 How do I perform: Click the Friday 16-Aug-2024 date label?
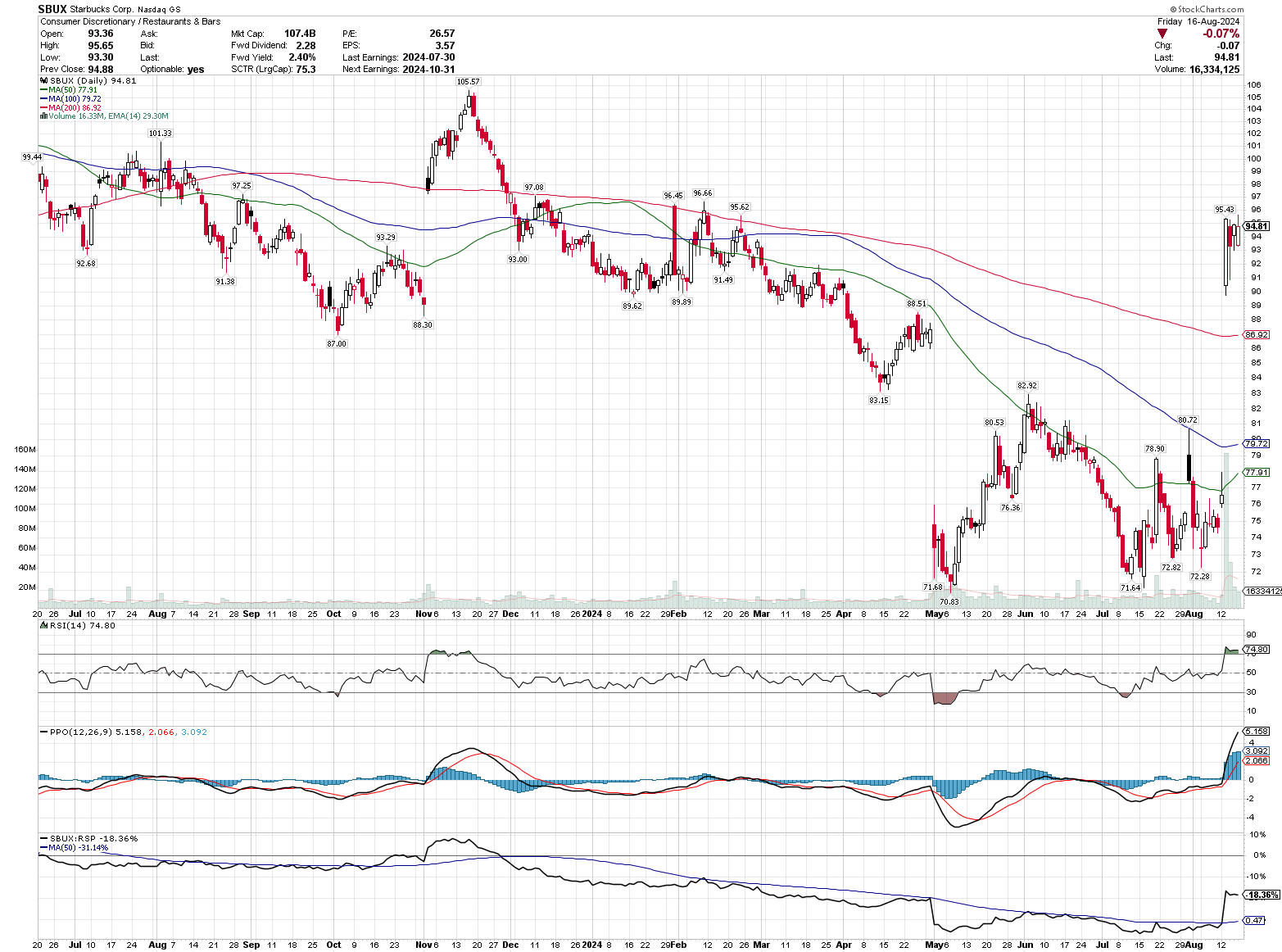click(x=1198, y=21)
